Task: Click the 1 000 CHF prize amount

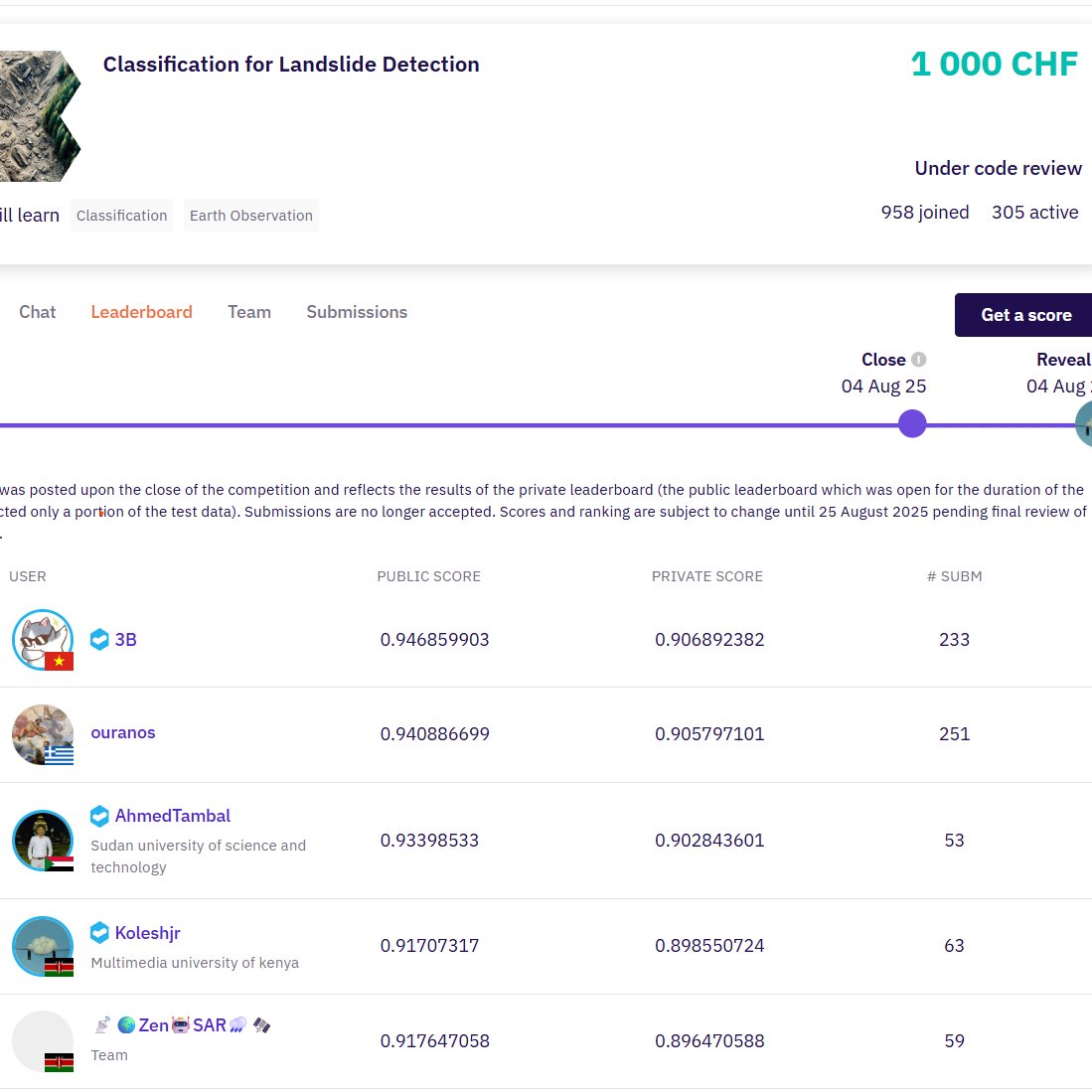Action: [995, 64]
